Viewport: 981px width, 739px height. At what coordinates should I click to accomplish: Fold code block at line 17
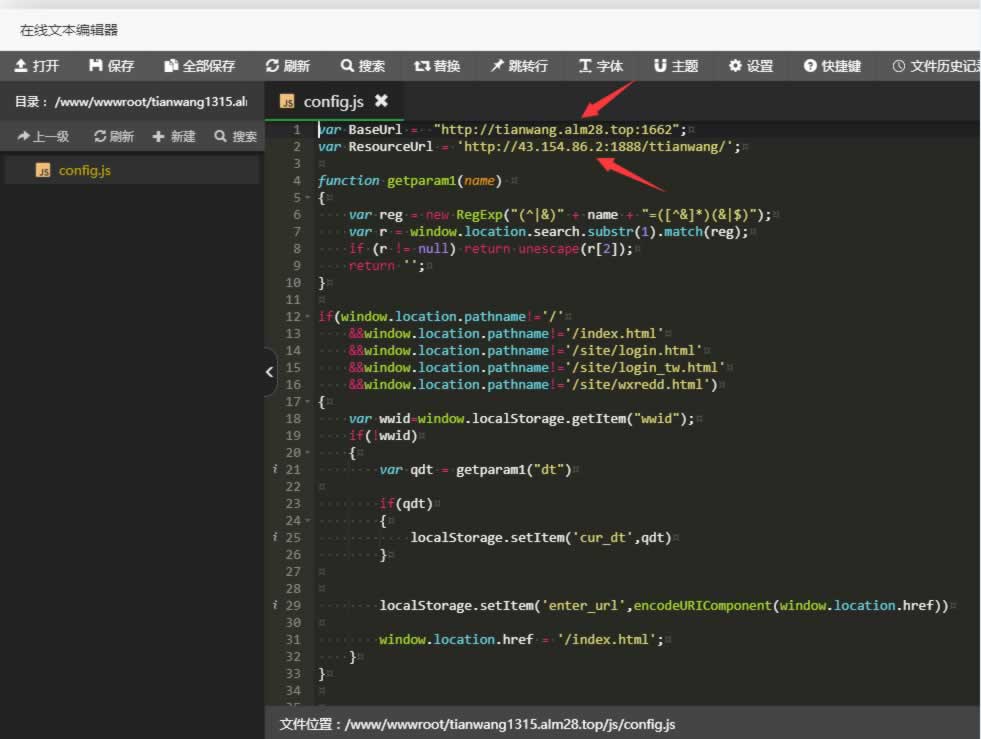[x=309, y=402]
